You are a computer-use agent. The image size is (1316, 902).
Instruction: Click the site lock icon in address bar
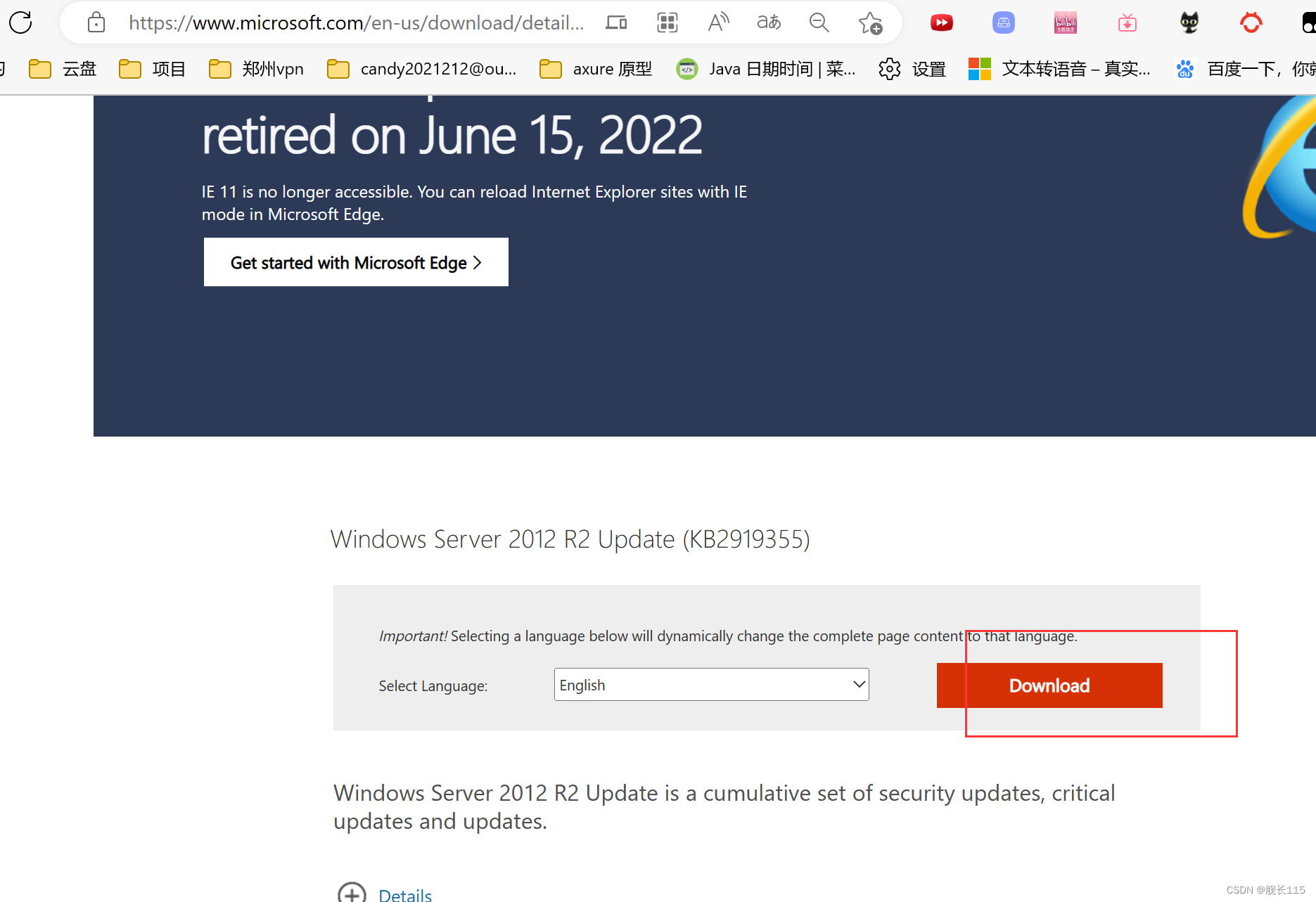(x=96, y=22)
